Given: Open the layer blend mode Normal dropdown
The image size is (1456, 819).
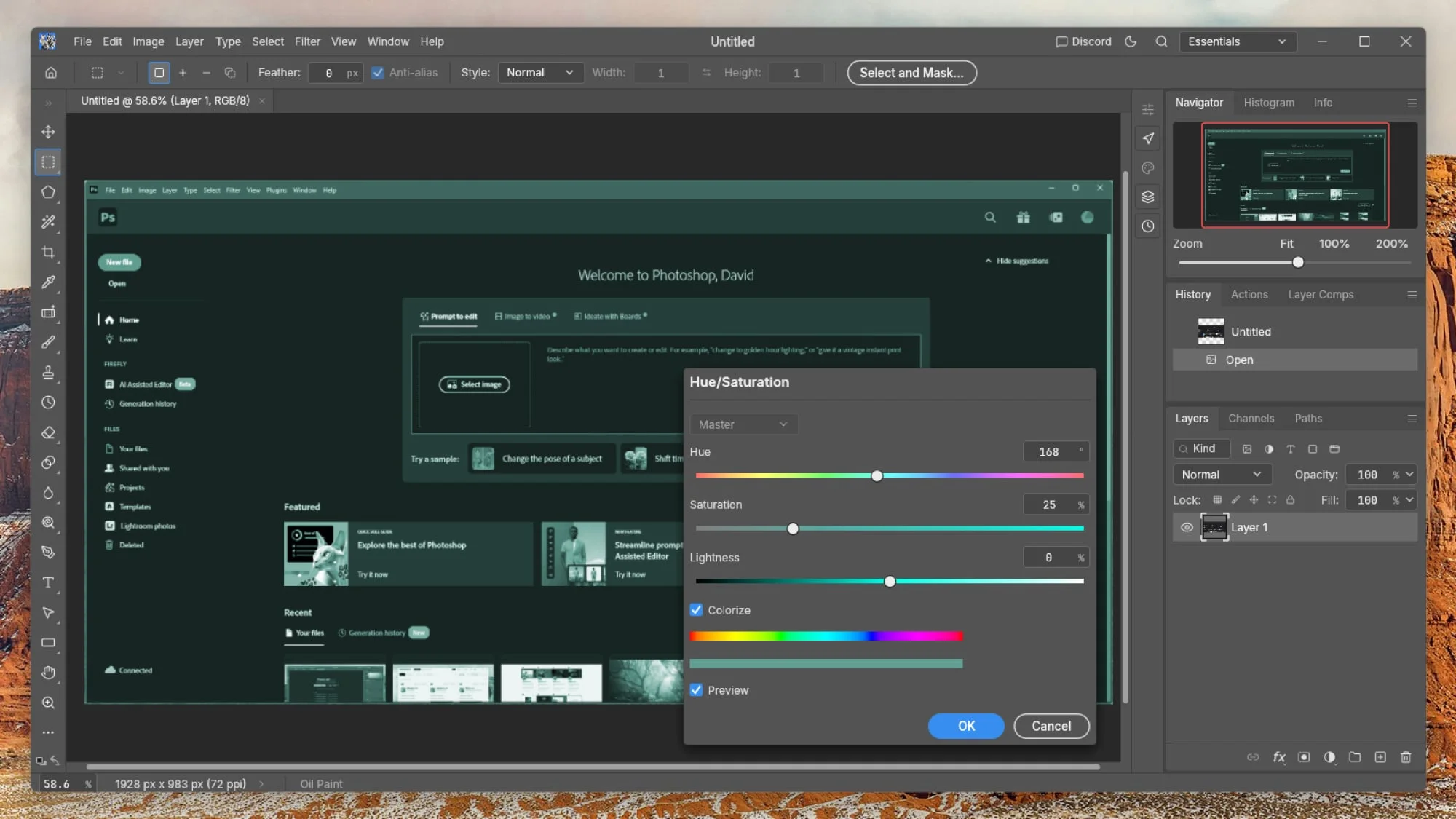Looking at the screenshot, I should tap(1222, 475).
